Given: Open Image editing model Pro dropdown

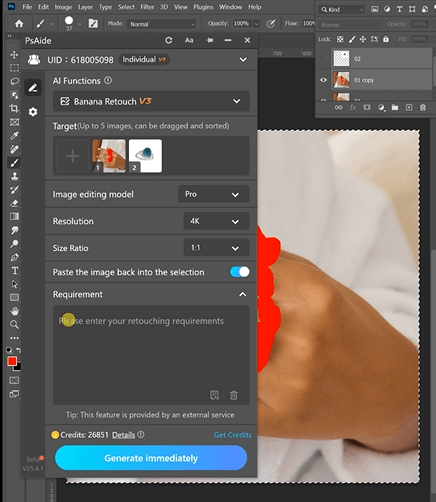Looking at the screenshot, I should [x=214, y=194].
